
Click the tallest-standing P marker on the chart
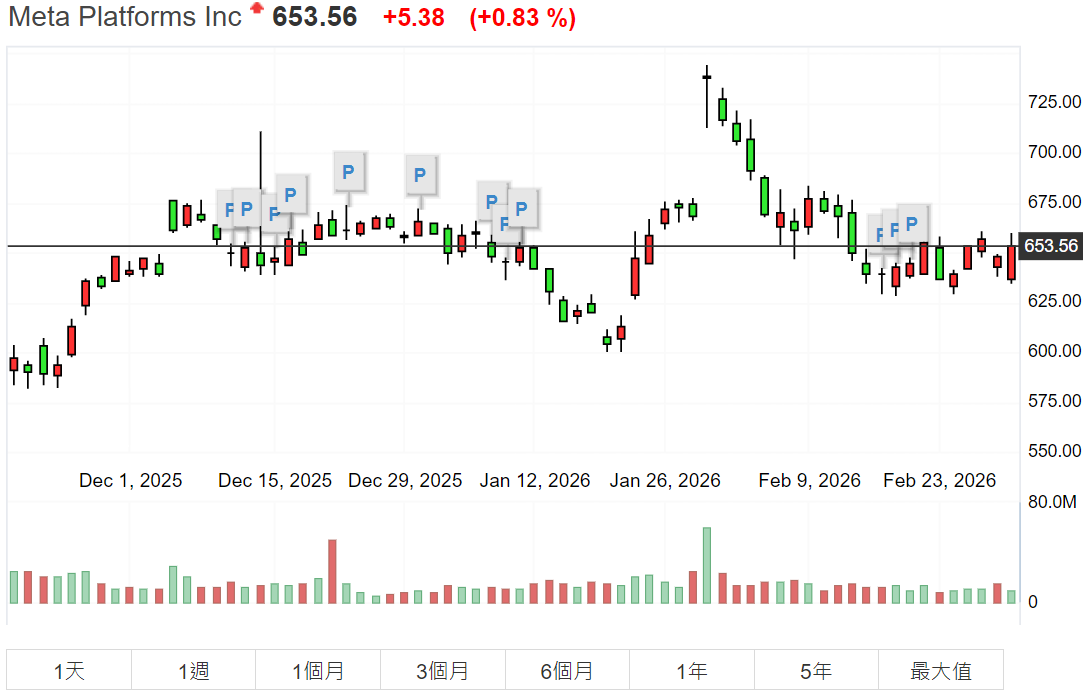348,172
